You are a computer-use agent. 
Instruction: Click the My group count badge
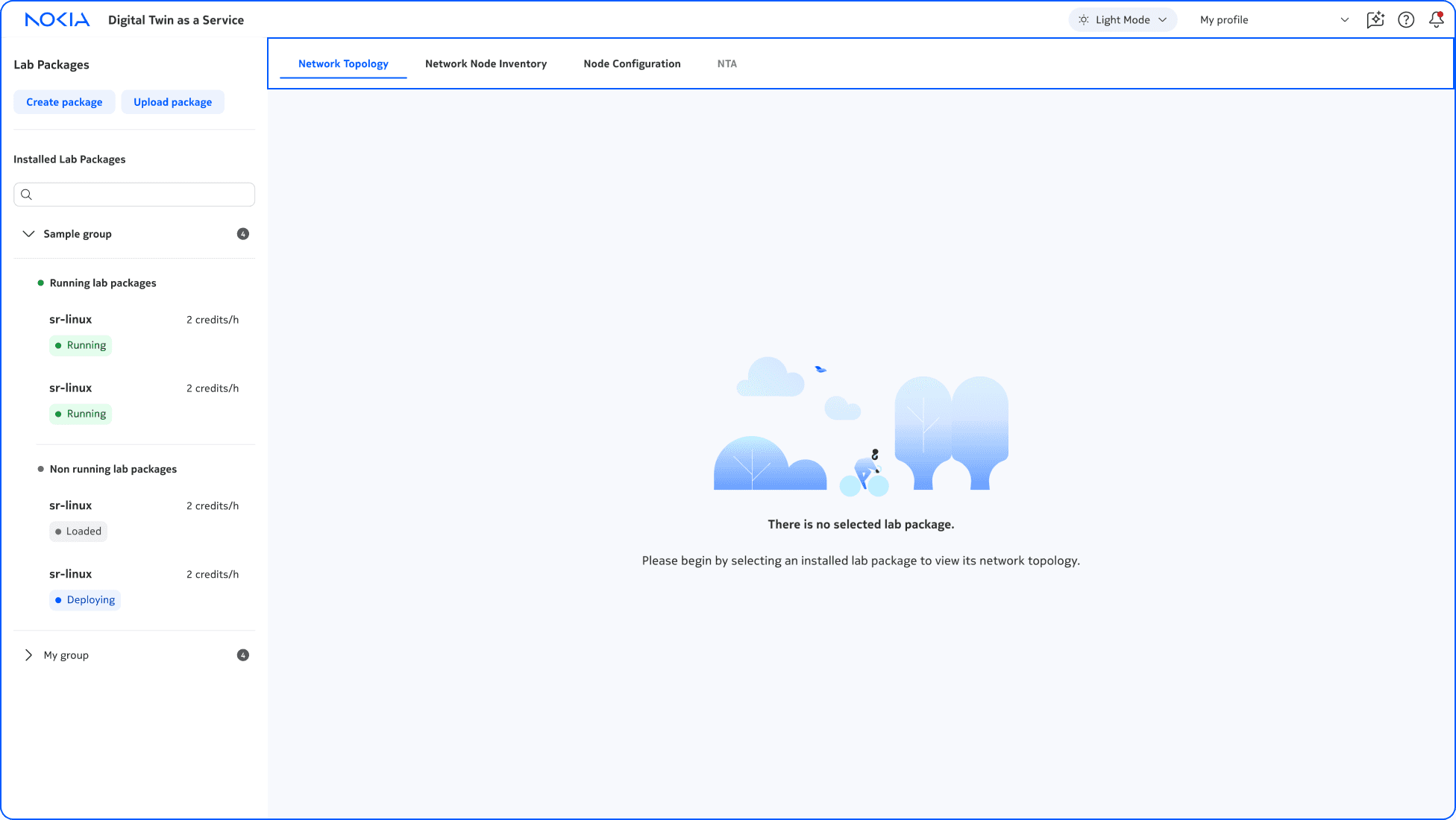click(x=243, y=655)
